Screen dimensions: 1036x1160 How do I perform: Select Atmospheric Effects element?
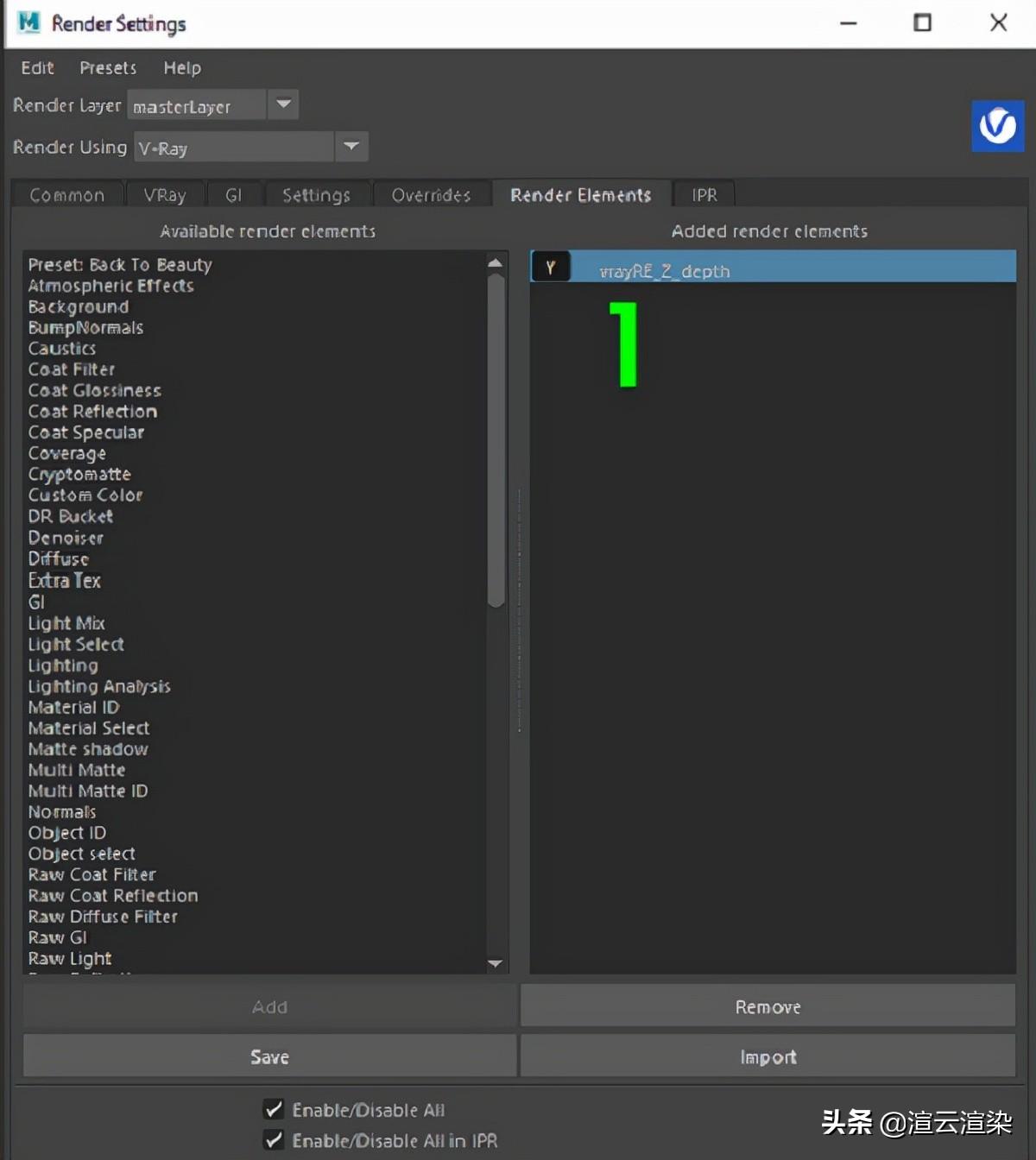point(111,286)
